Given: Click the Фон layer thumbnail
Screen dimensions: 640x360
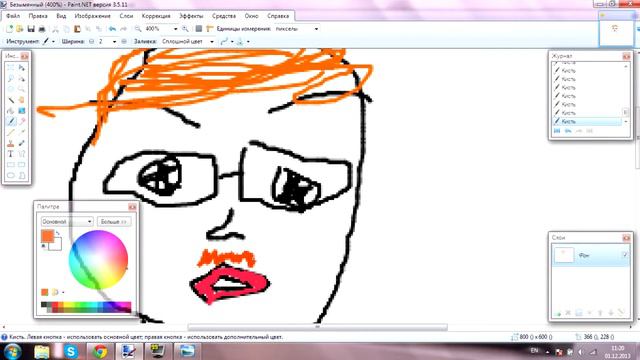Looking at the screenshot, I should coord(564,255).
